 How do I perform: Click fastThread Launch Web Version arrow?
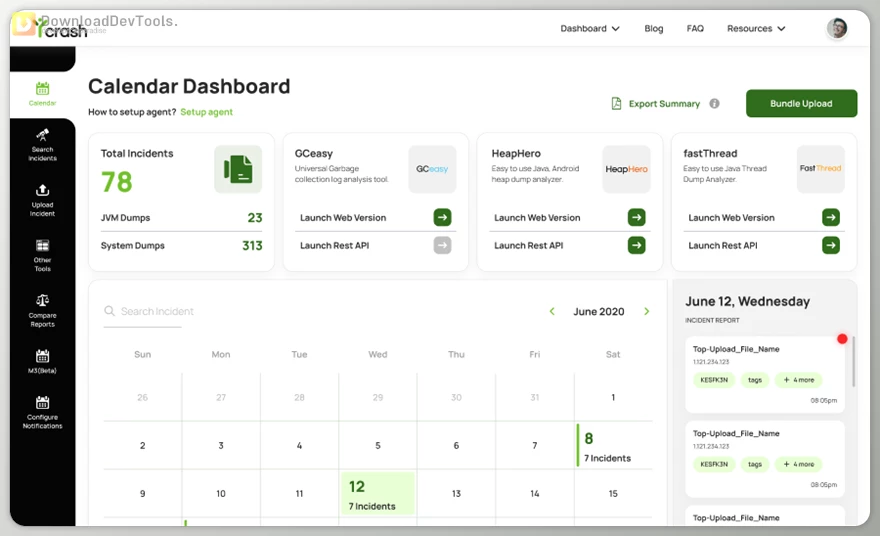coord(831,217)
